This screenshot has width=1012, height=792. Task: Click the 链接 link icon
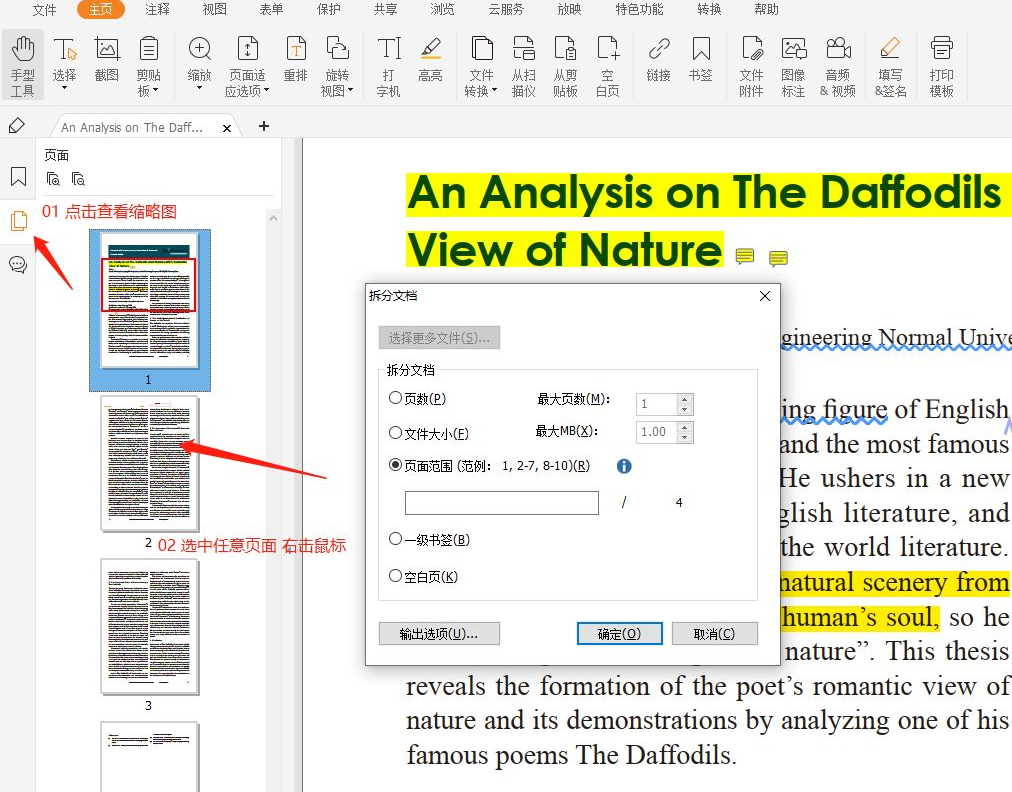click(658, 58)
